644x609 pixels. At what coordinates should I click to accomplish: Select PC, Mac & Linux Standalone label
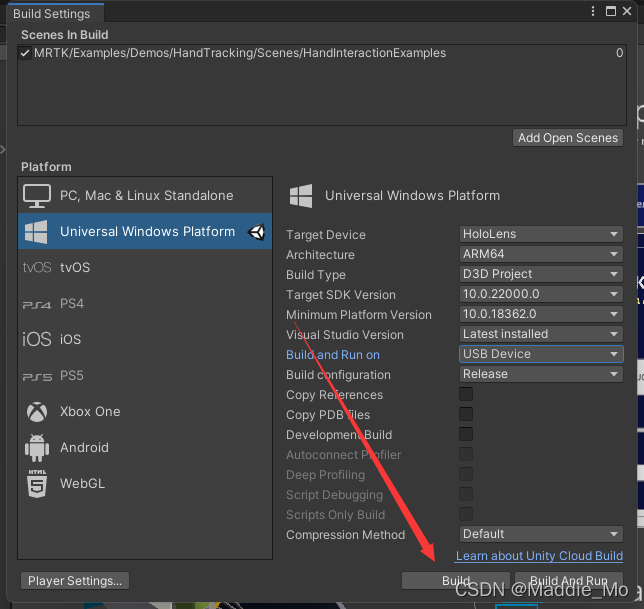(x=147, y=195)
